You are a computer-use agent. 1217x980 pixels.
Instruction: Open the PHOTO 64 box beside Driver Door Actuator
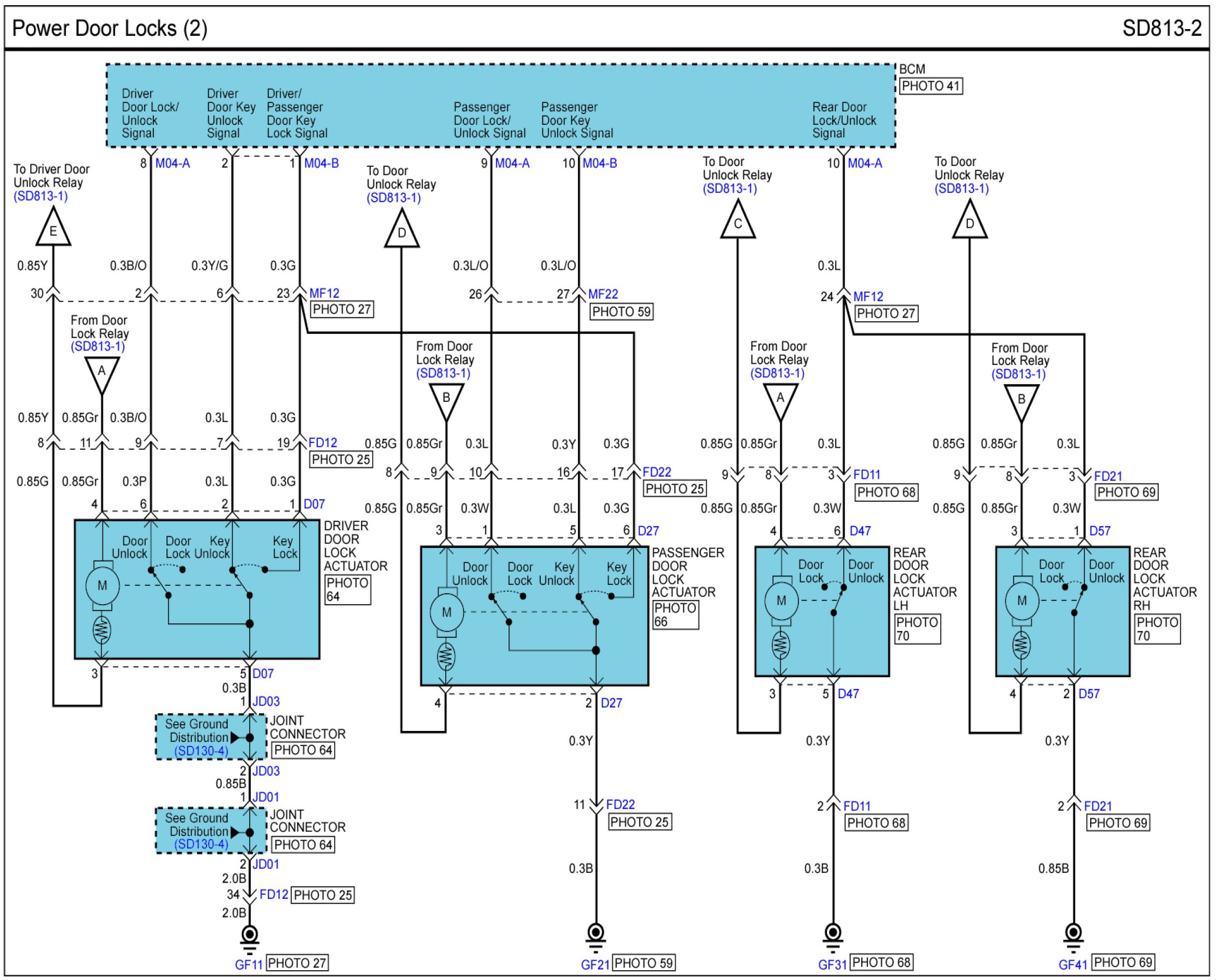347,590
